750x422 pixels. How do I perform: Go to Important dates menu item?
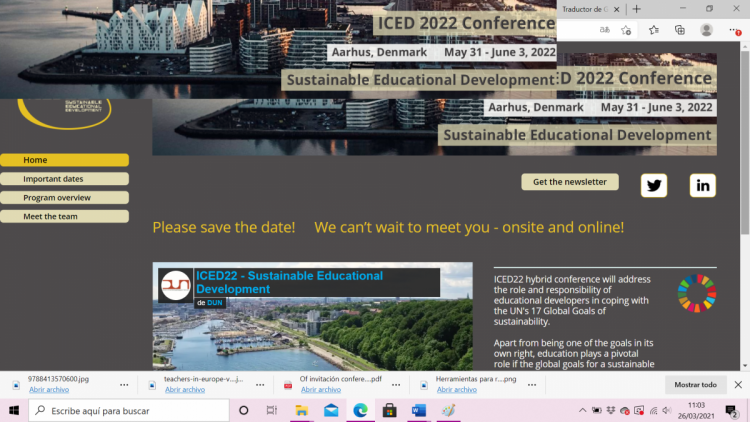[64, 179]
